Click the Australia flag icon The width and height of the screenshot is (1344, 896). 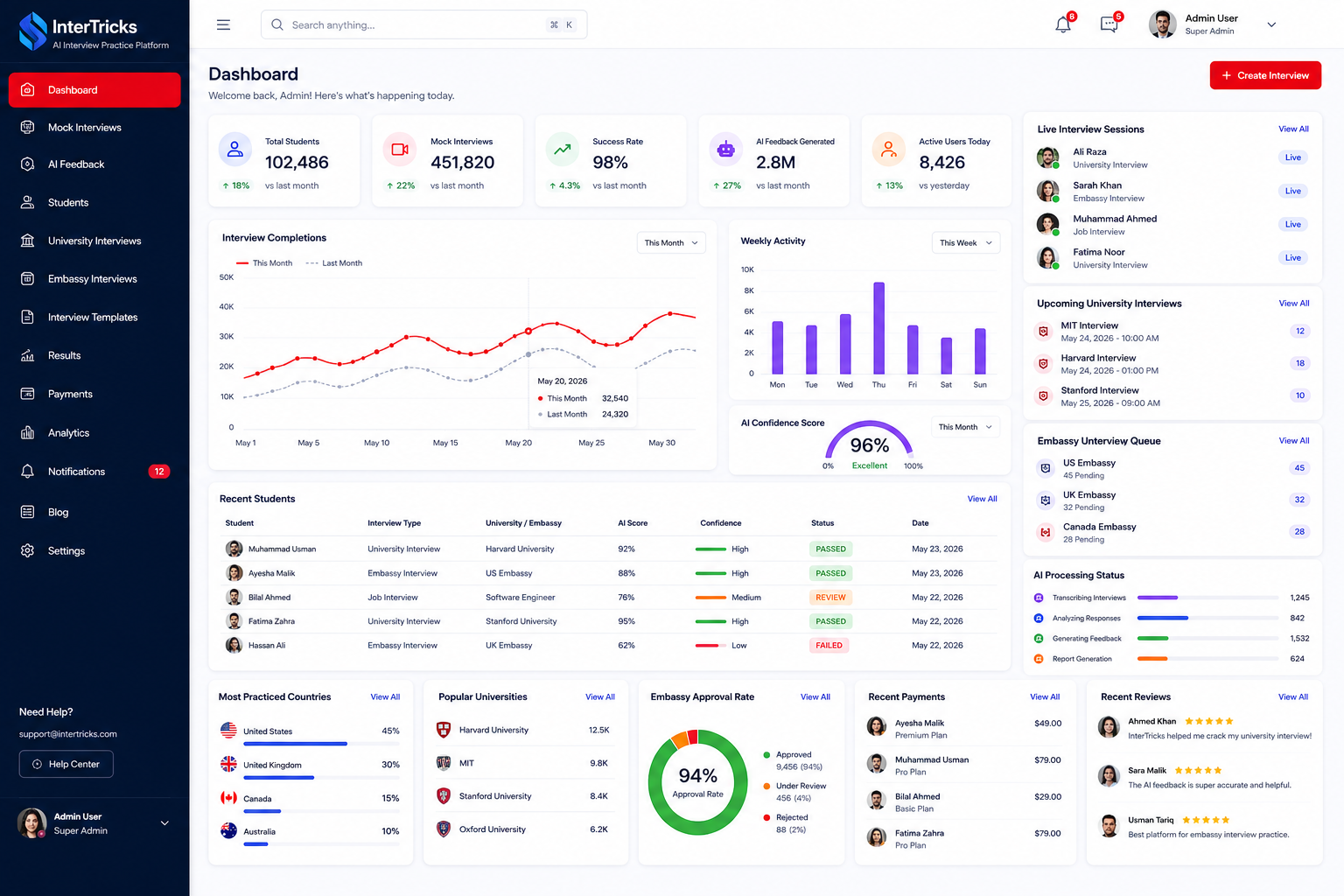[228, 830]
